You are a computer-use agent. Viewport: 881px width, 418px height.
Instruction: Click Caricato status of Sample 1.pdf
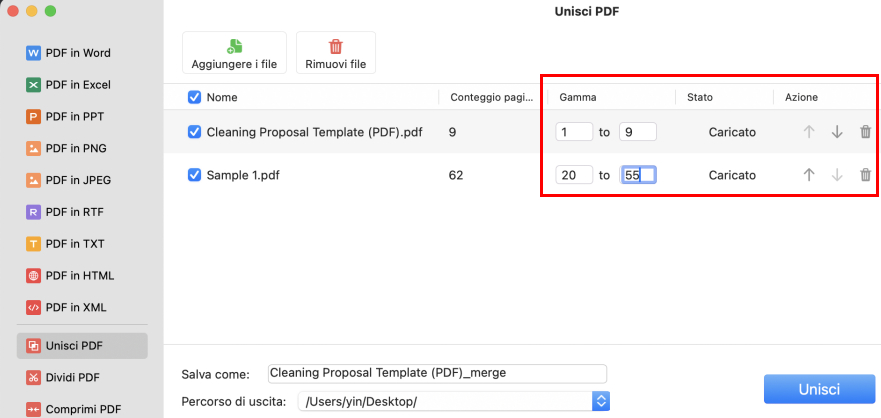point(732,175)
